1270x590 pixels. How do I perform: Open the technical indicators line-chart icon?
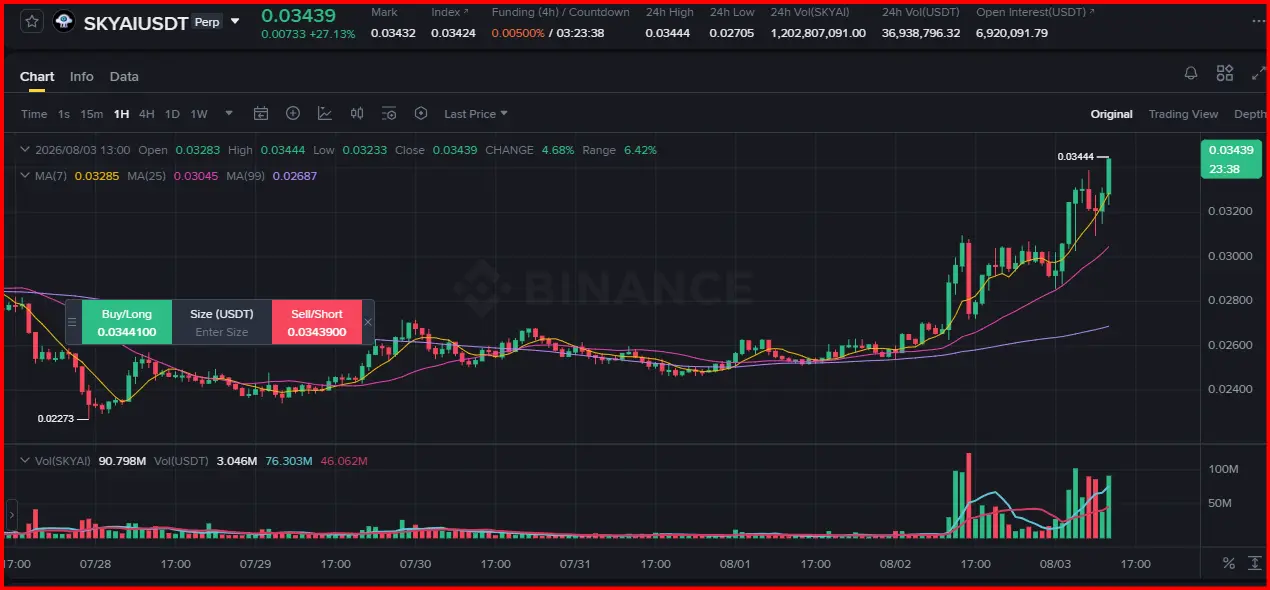pyautogui.click(x=325, y=113)
